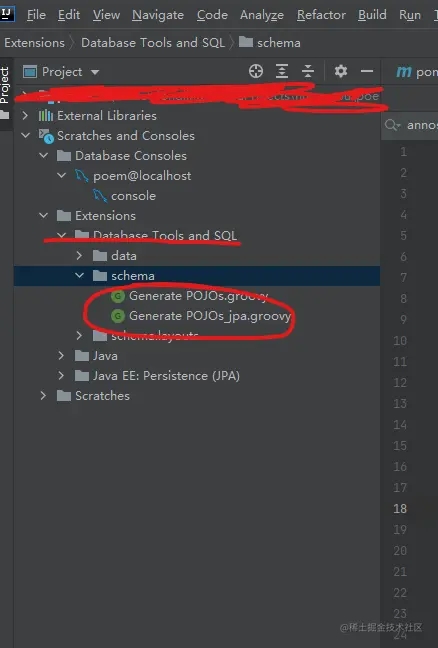Open the Project panel settings gear

[x=341, y=71]
